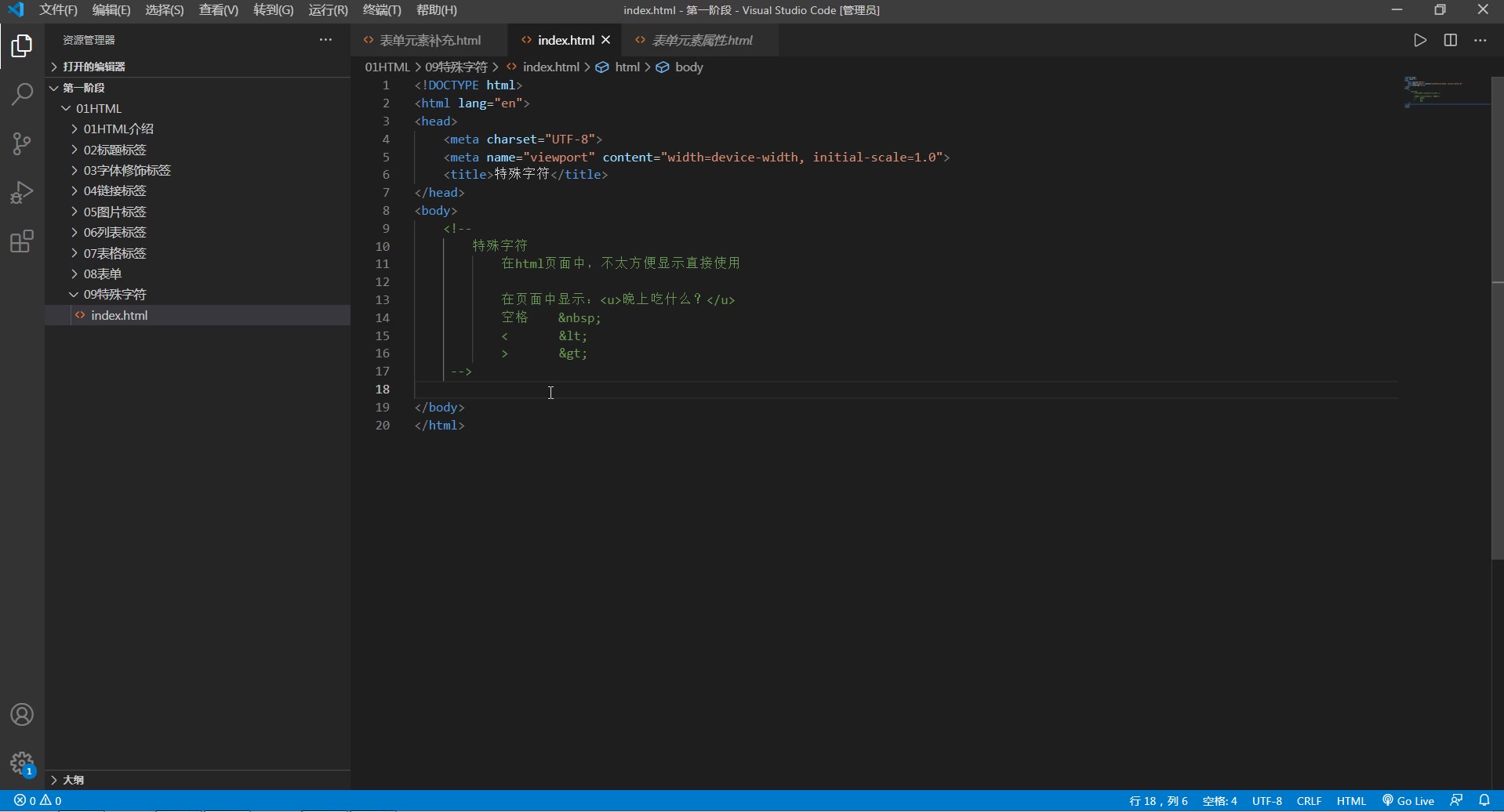Open the Accounts menu icon
The height and width of the screenshot is (812, 1504).
22,715
